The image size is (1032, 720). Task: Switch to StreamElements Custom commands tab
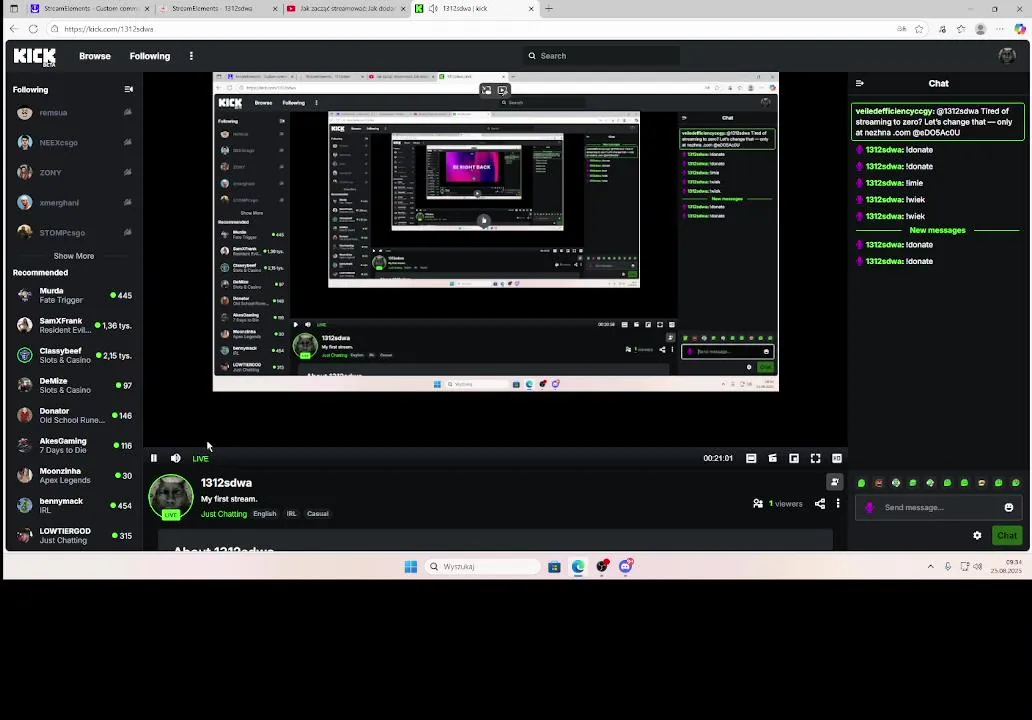tap(89, 9)
